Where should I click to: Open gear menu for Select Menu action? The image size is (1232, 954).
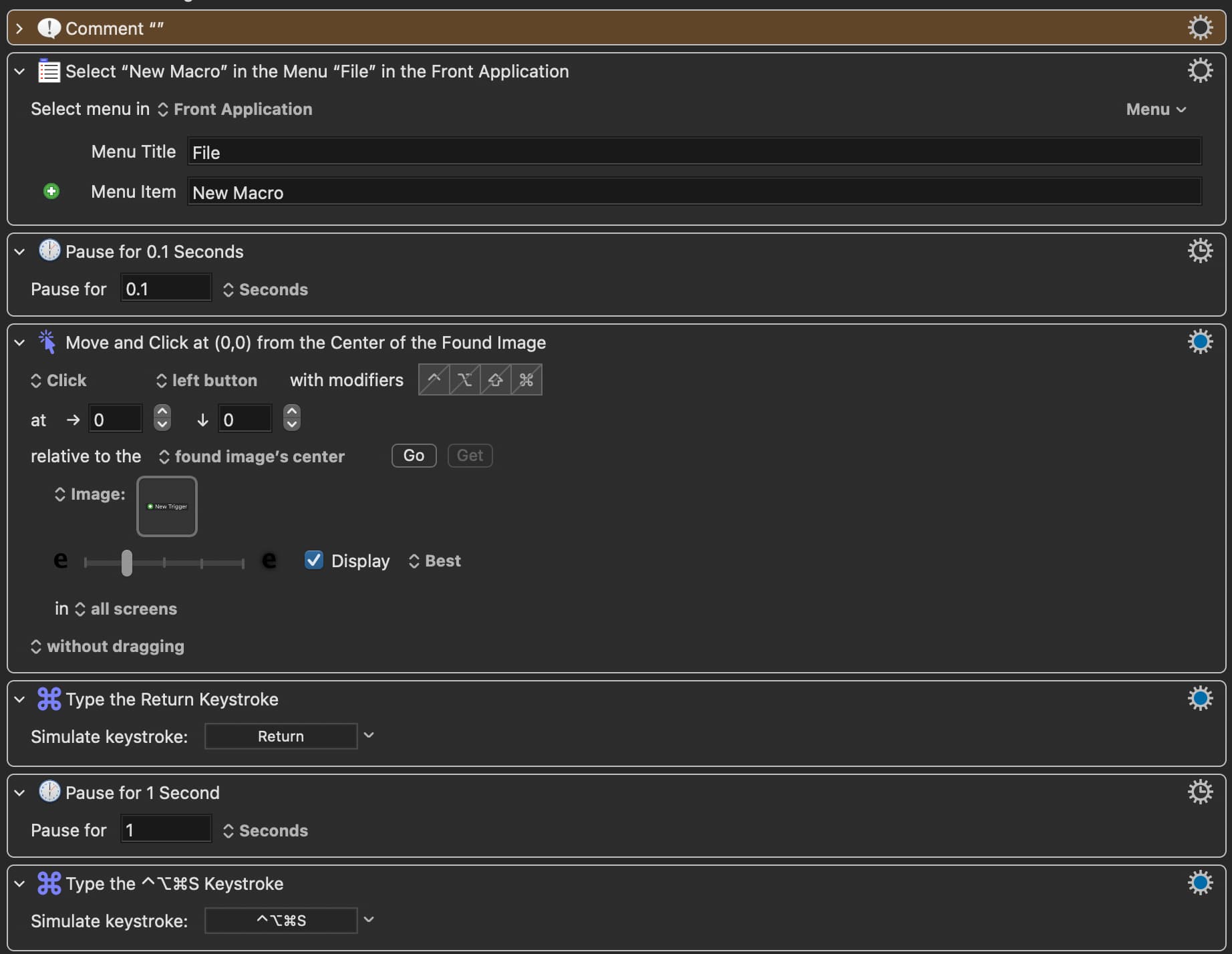(1199, 71)
